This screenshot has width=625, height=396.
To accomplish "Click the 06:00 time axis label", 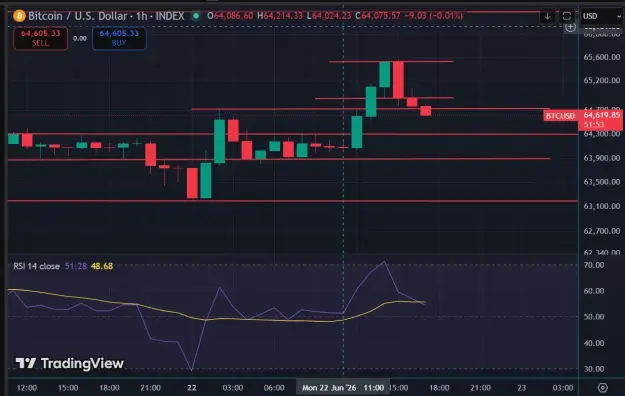I will coord(274,388).
